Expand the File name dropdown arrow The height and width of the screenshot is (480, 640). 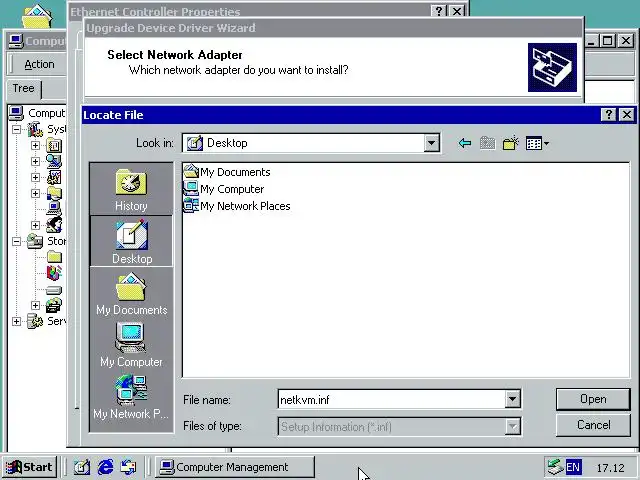pos(512,399)
